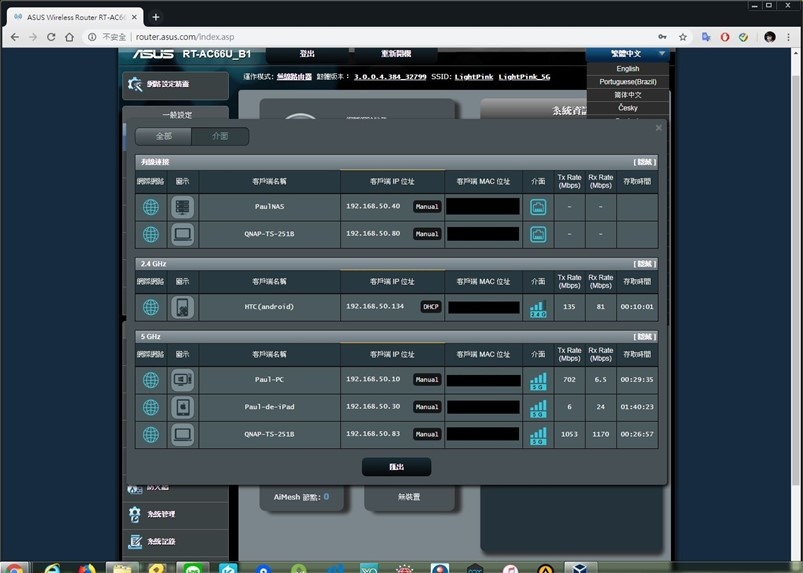Click Manual badge for PaulNAS IP
The image size is (803, 573).
(x=427, y=206)
